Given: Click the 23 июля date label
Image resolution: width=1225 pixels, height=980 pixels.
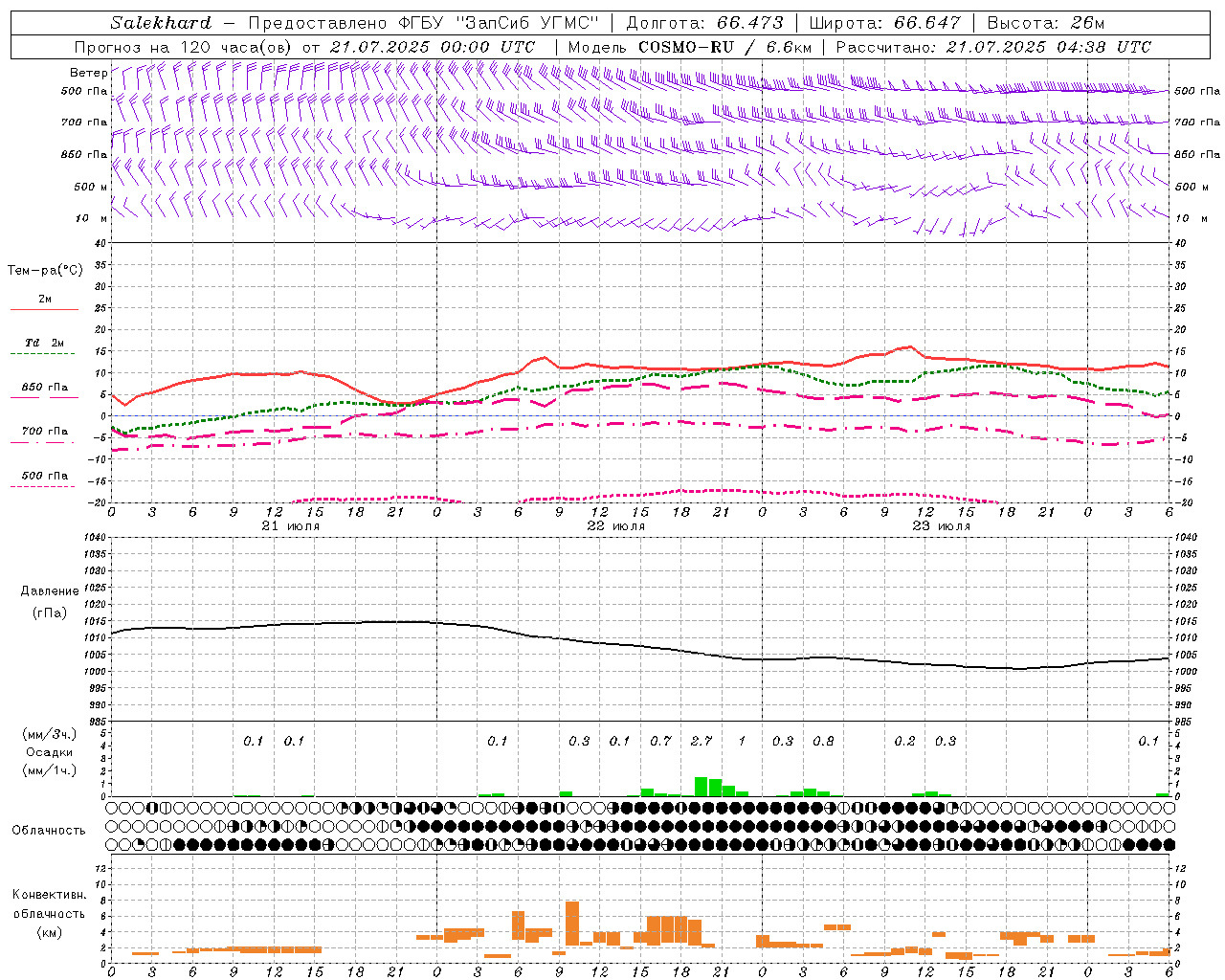Looking at the screenshot, I should (x=941, y=526).
